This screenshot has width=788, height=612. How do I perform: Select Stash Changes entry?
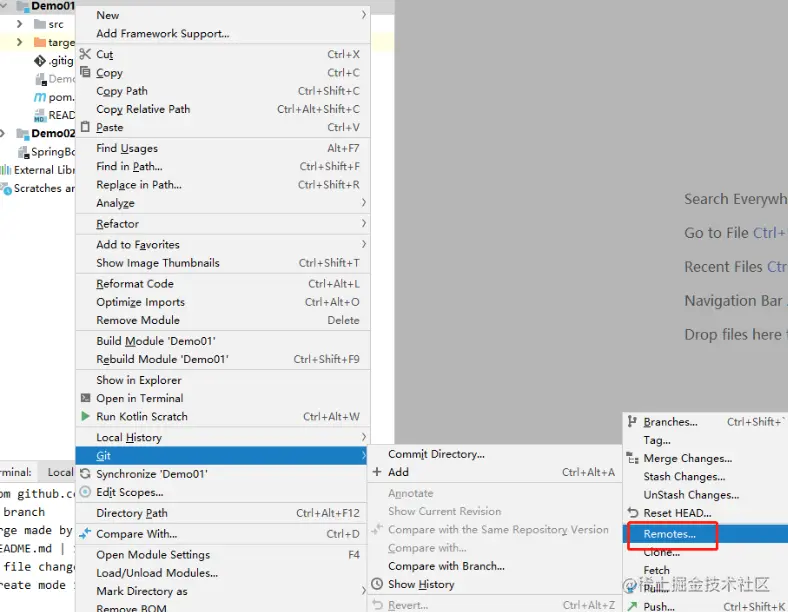[x=706, y=476]
